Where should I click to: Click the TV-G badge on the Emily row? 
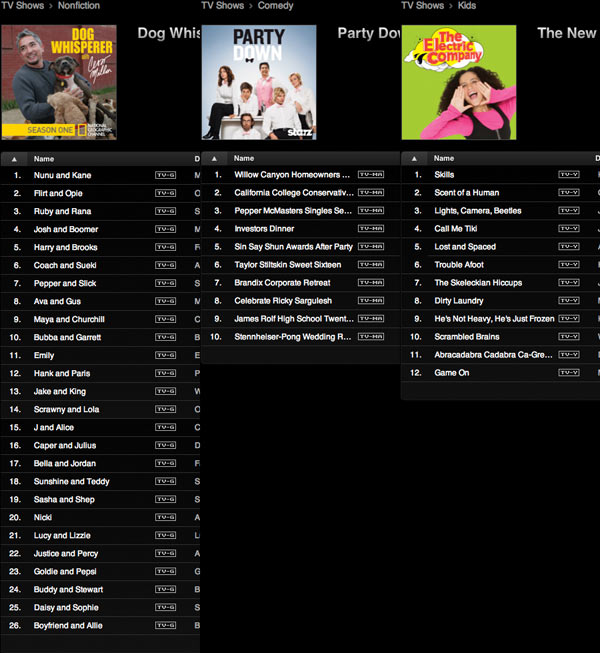[165, 355]
